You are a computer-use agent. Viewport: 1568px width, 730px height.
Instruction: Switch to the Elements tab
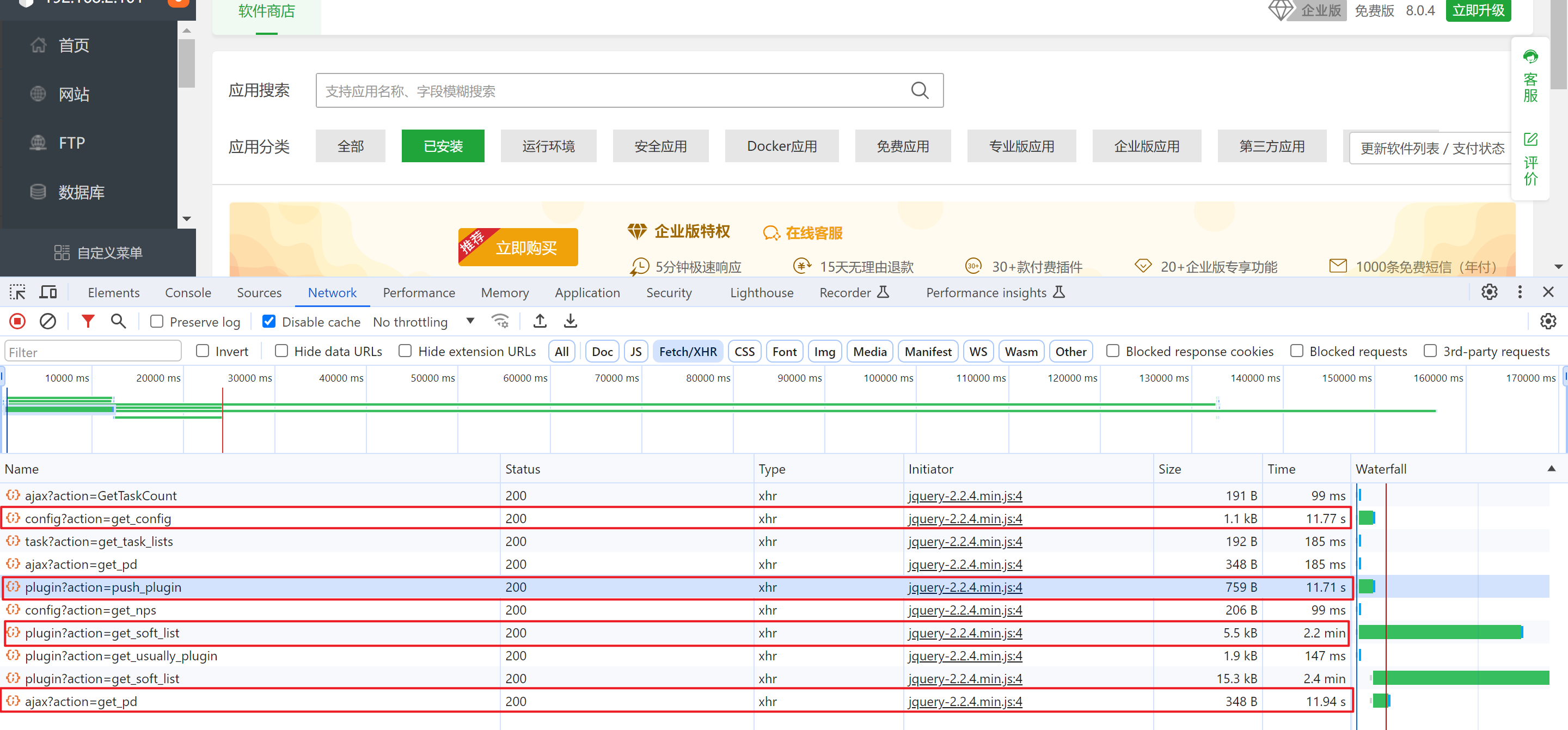pyautogui.click(x=114, y=292)
